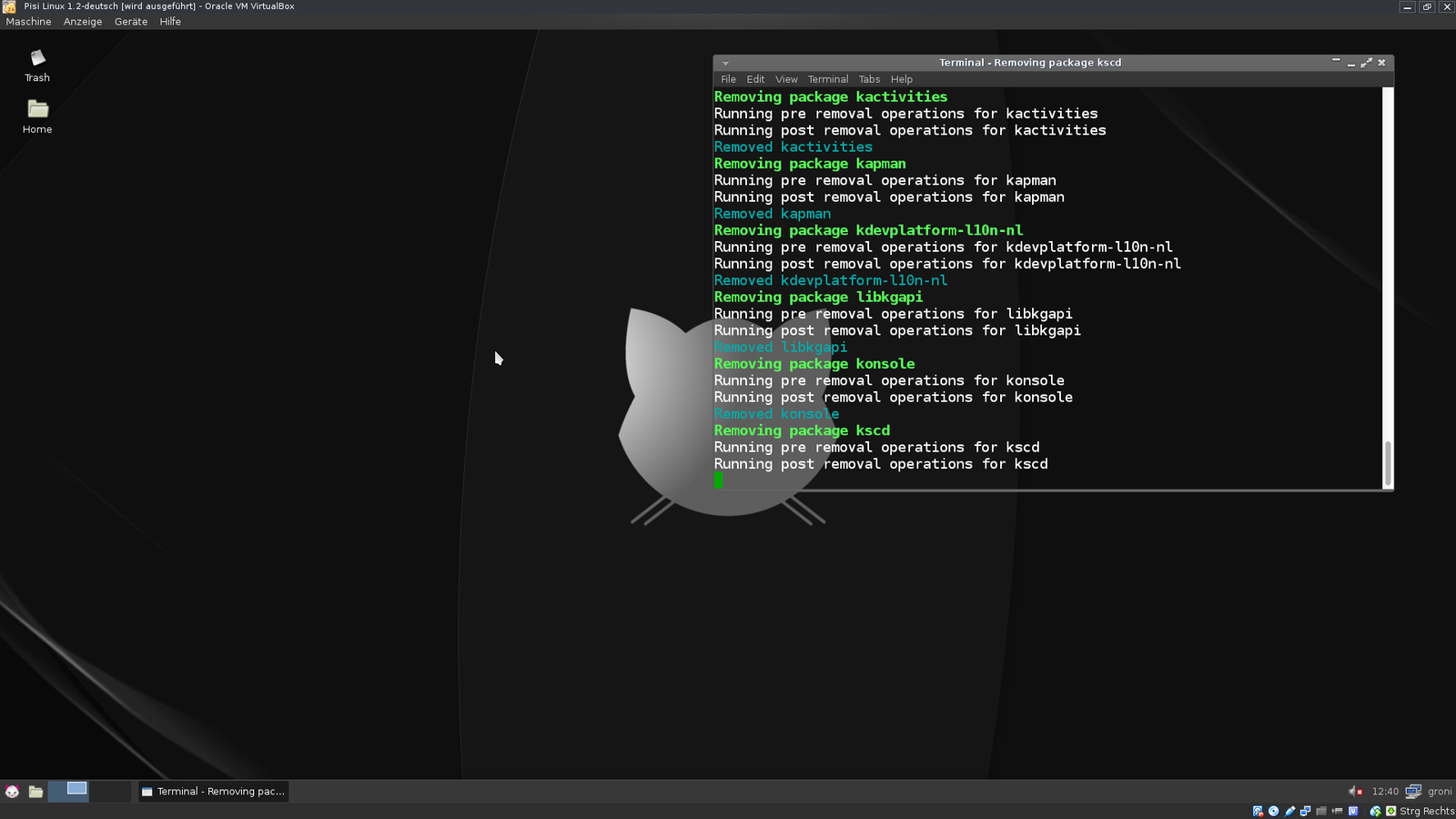Open the groni user menu

pyautogui.click(x=1440, y=792)
